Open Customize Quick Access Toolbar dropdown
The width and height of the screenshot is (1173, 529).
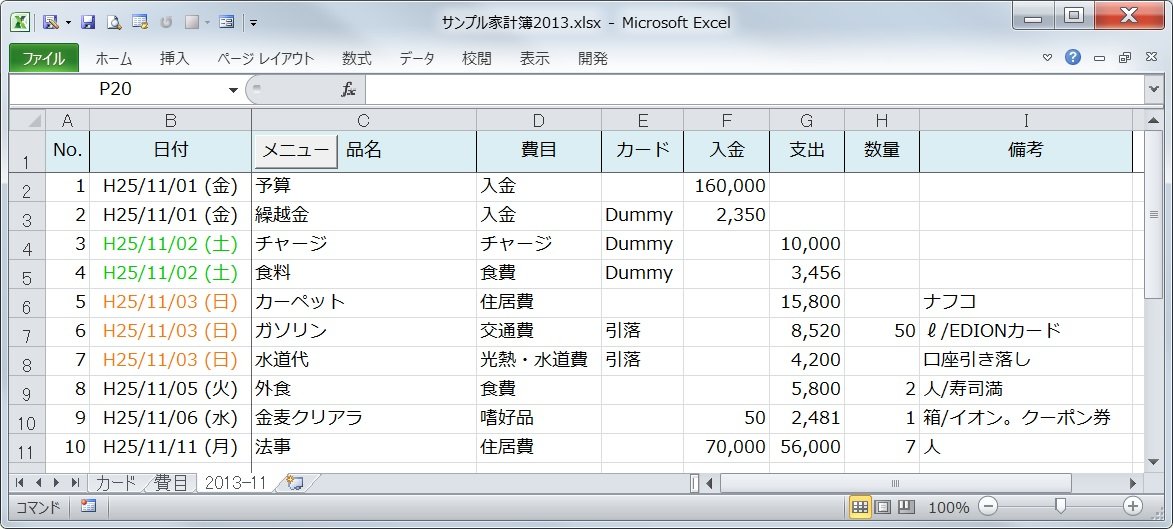(254, 22)
